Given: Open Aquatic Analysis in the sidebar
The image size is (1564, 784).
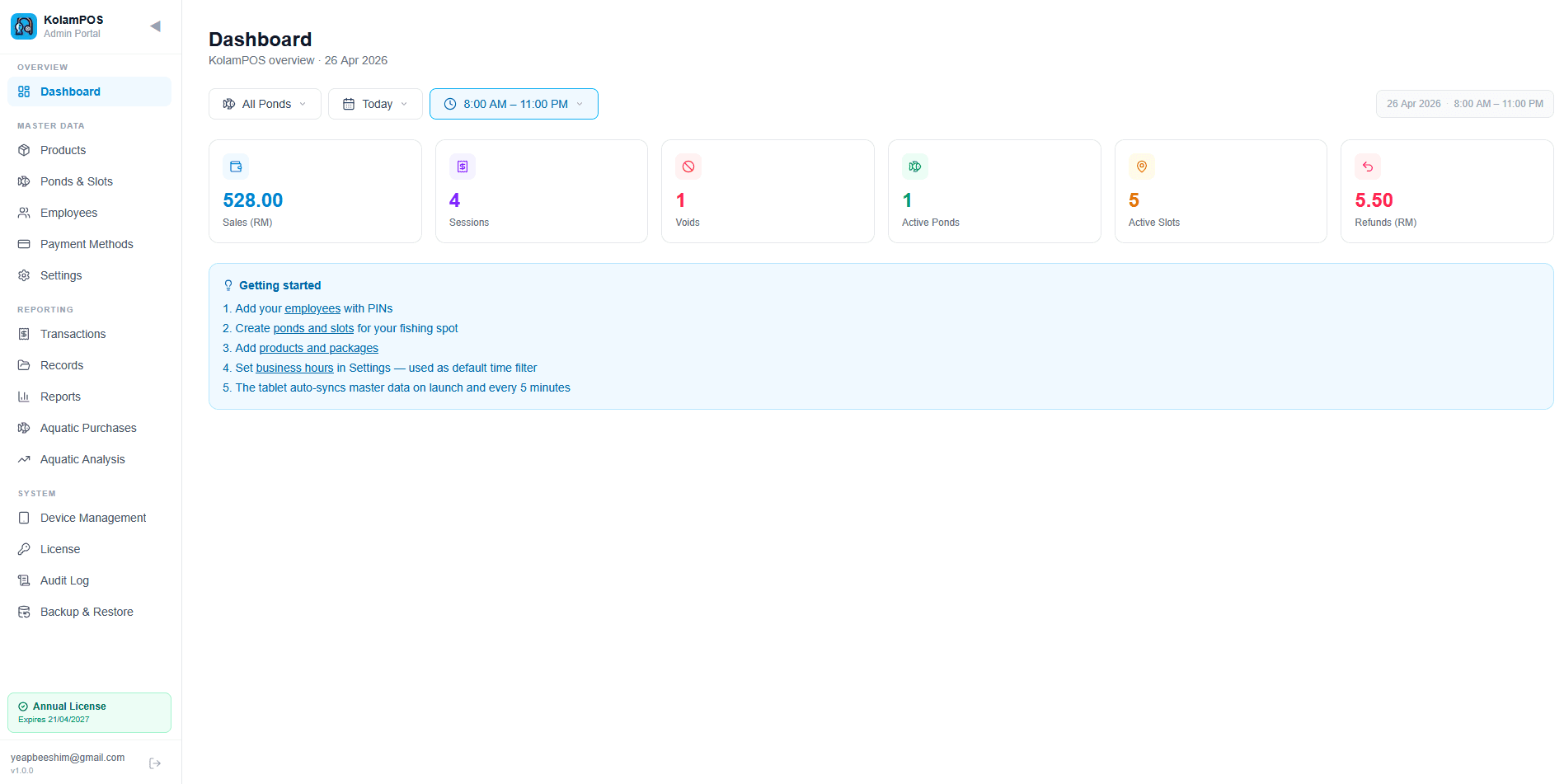Looking at the screenshot, I should pos(82,459).
